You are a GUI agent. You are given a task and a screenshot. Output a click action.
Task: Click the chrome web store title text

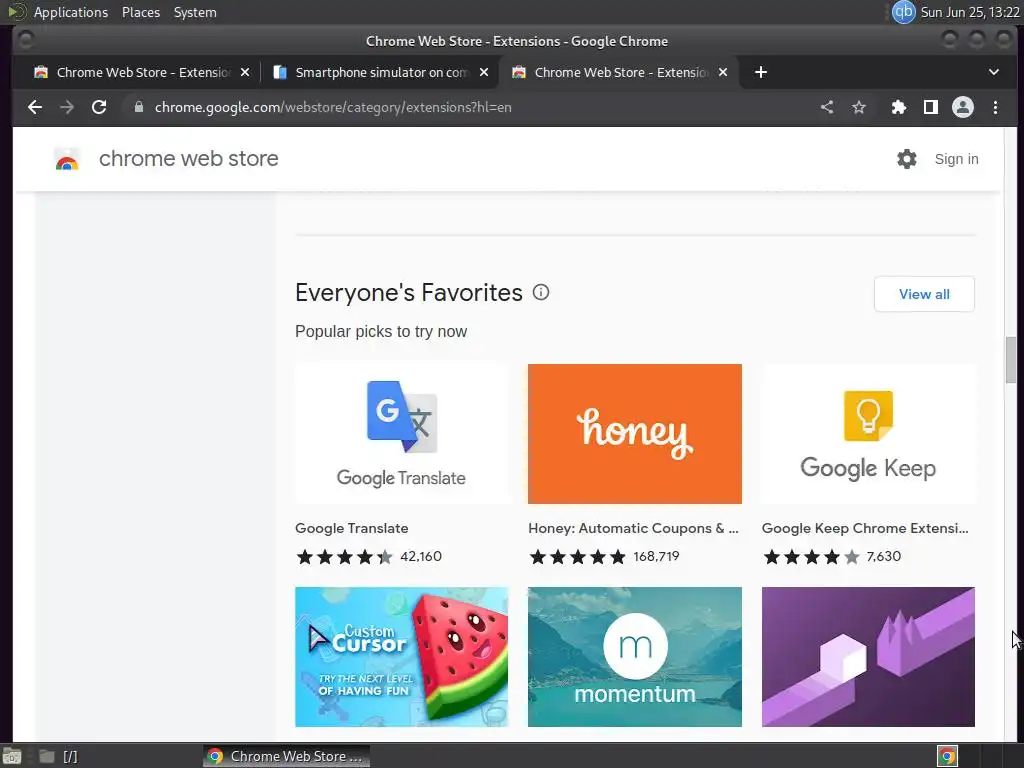point(189,159)
